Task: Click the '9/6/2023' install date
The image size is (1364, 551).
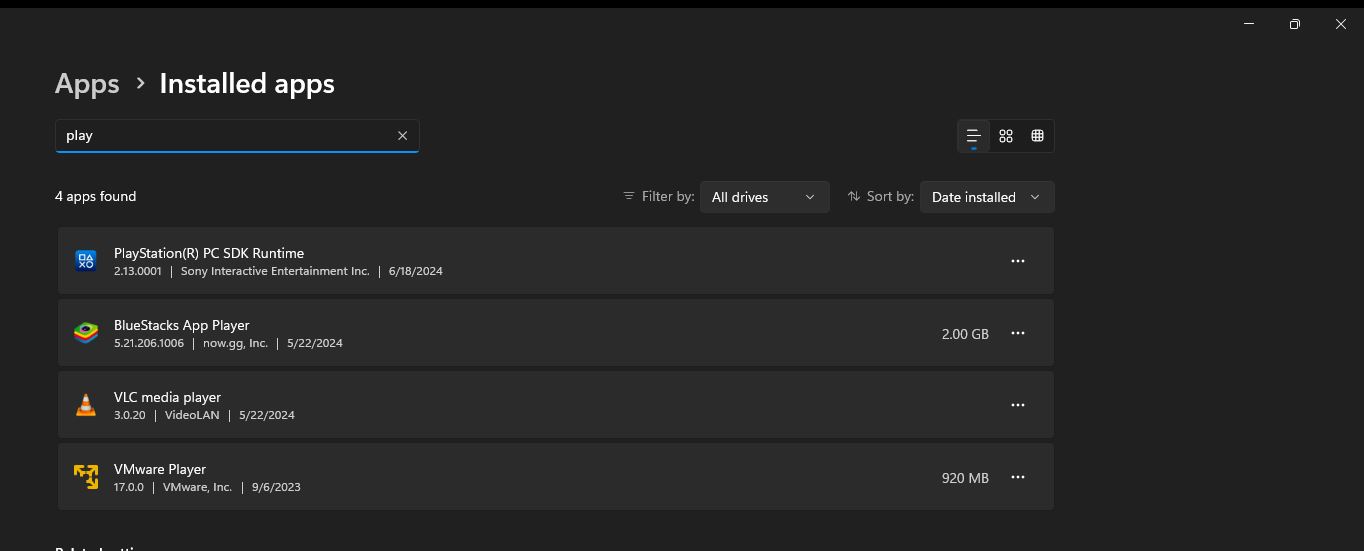Action: [x=276, y=487]
